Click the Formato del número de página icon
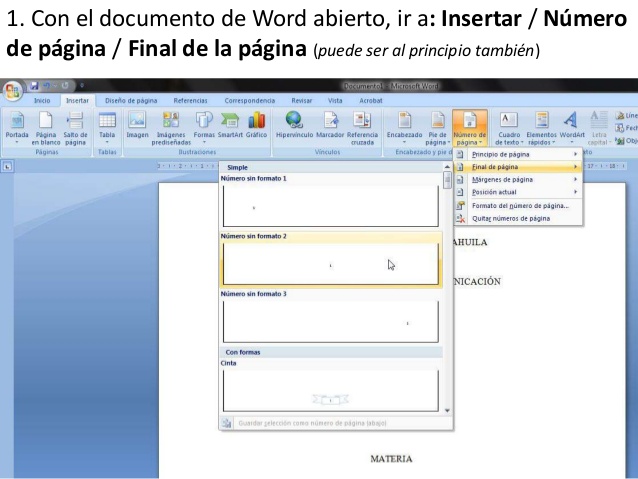 [x=460, y=206]
